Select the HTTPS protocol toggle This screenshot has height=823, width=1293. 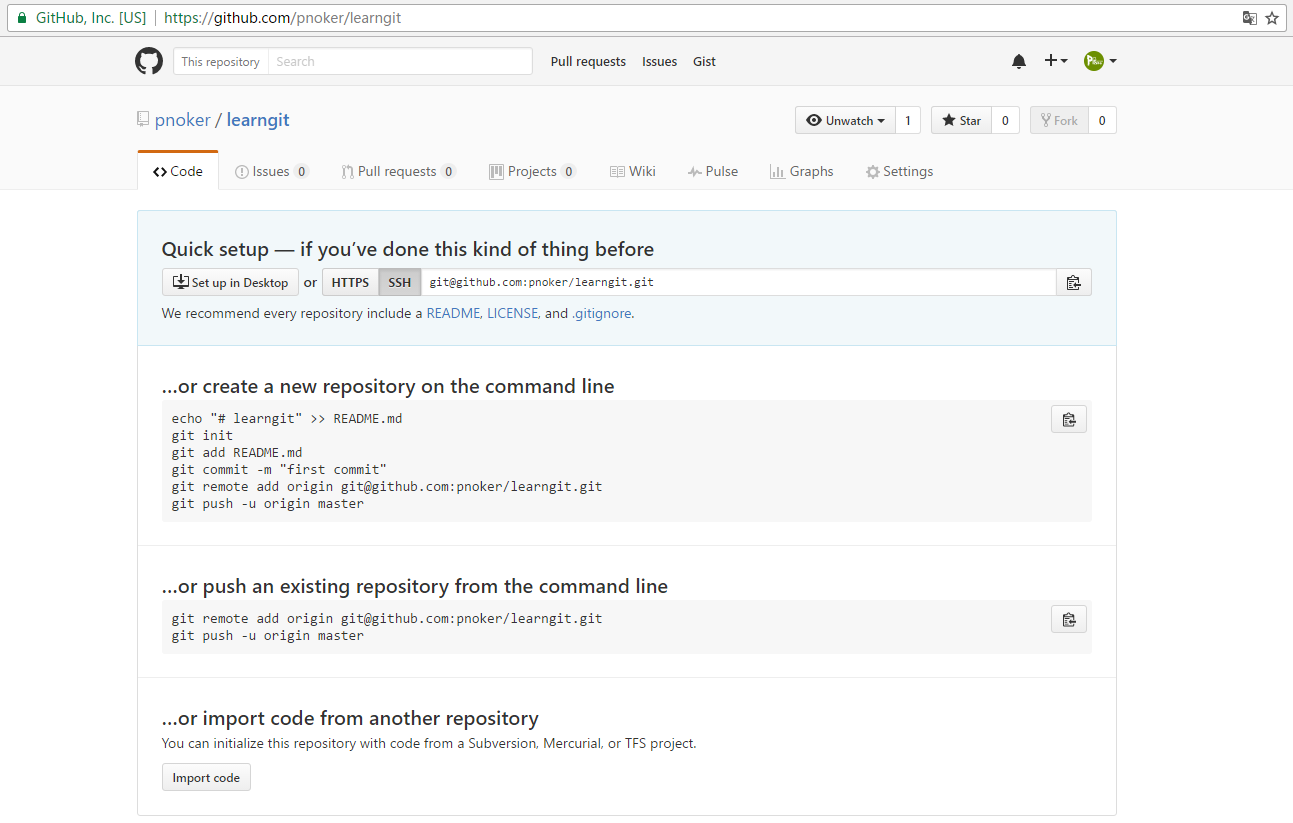click(350, 282)
